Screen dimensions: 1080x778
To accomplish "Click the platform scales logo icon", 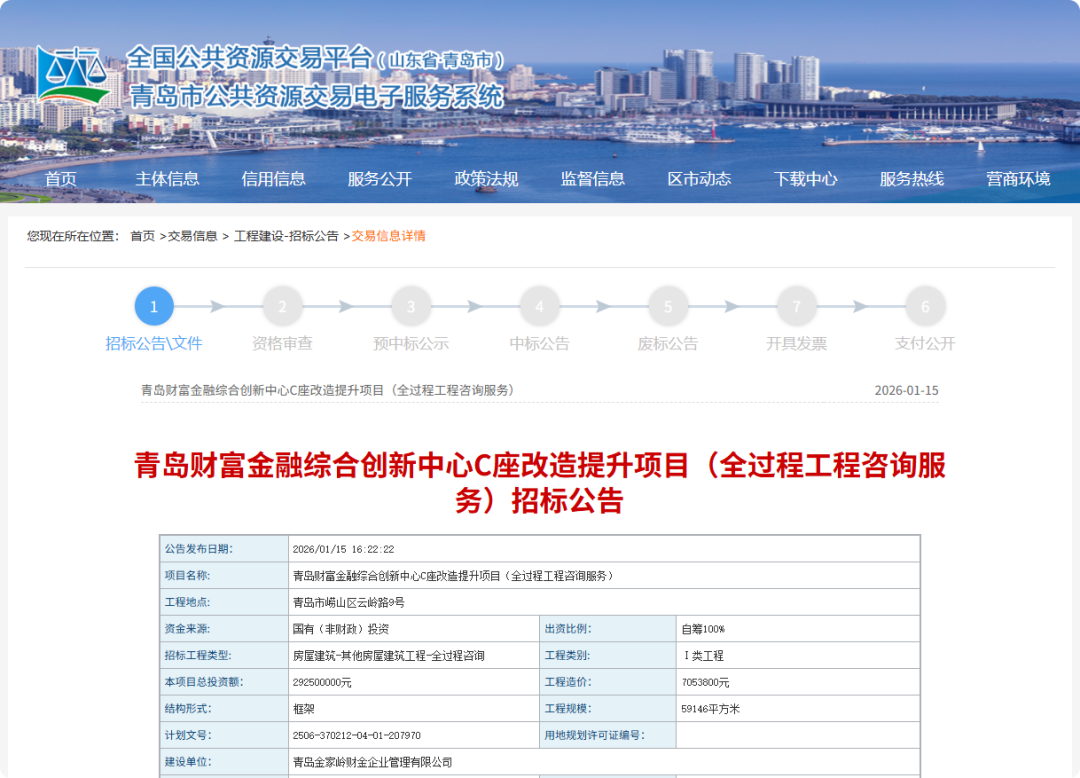I will [72, 76].
